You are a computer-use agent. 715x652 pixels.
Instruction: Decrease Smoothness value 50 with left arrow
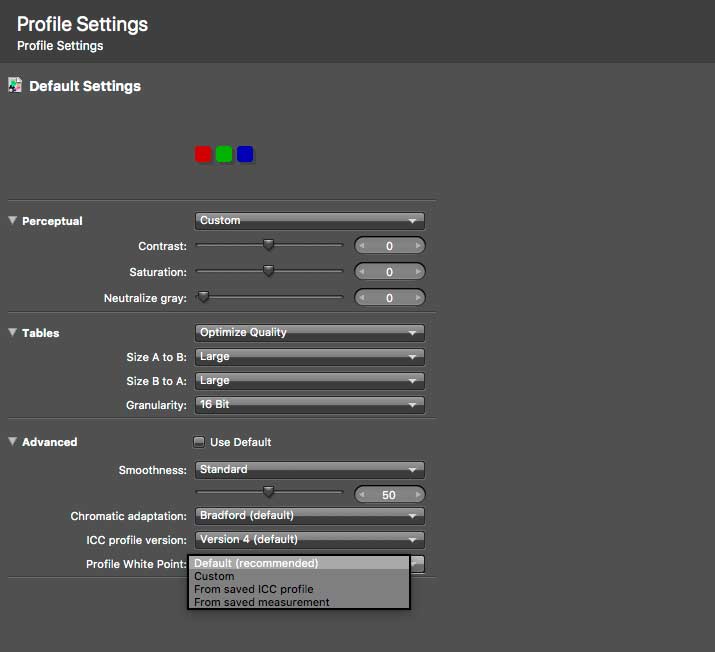(362, 495)
